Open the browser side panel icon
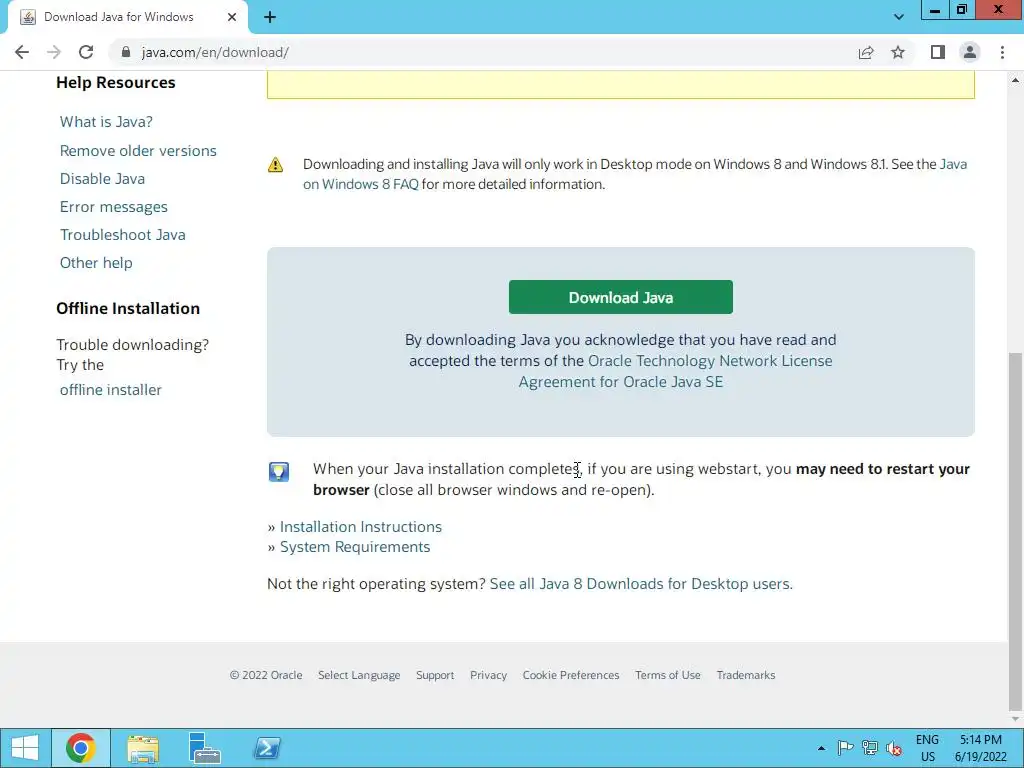 point(938,52)
